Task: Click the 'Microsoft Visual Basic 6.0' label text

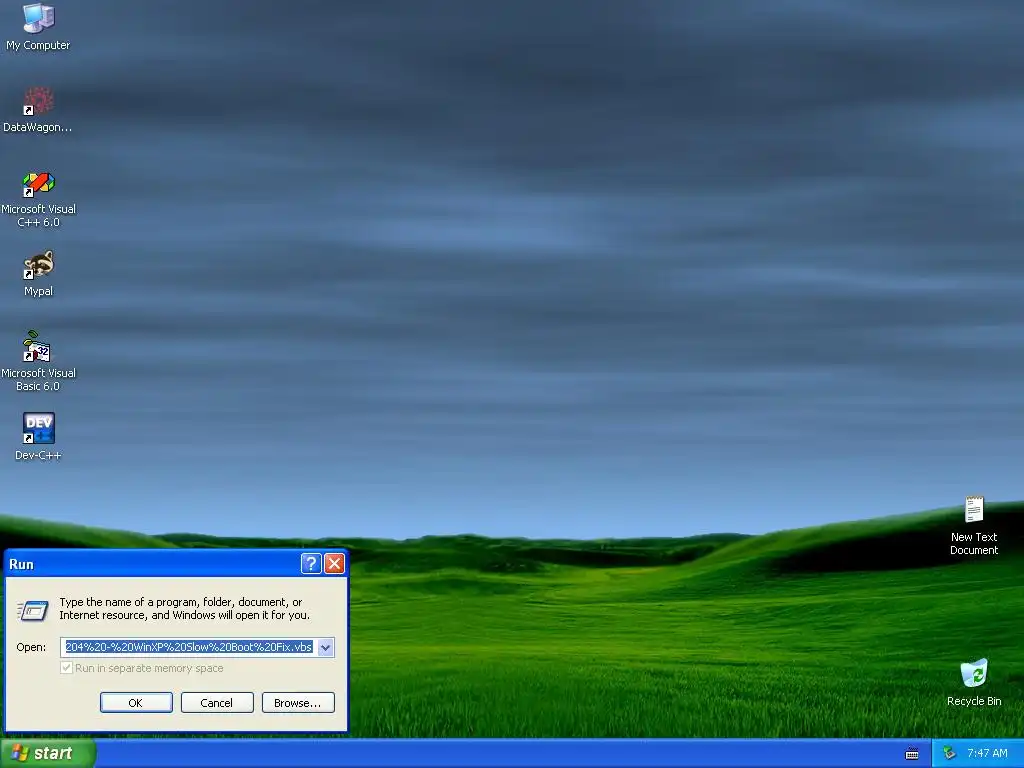Action: 38,379
